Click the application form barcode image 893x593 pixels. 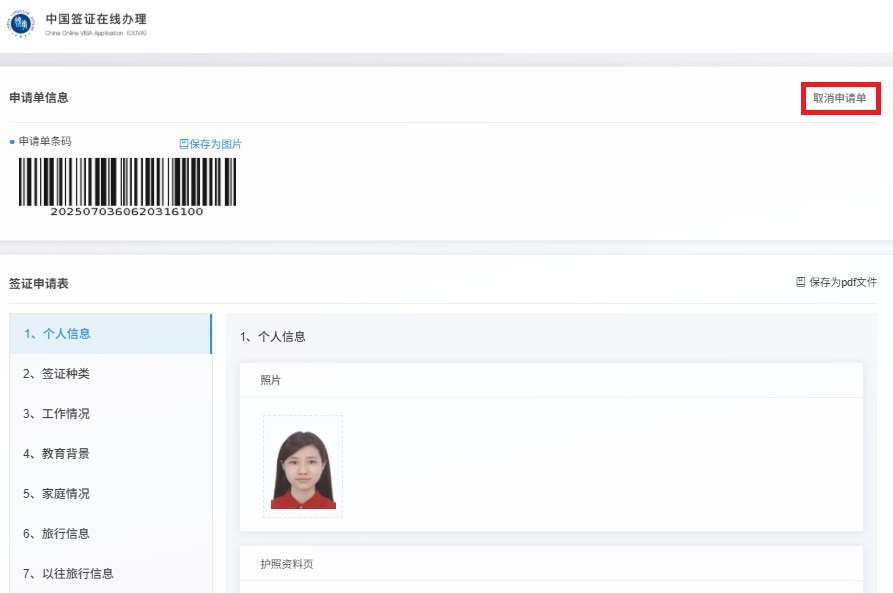[127, 182]
